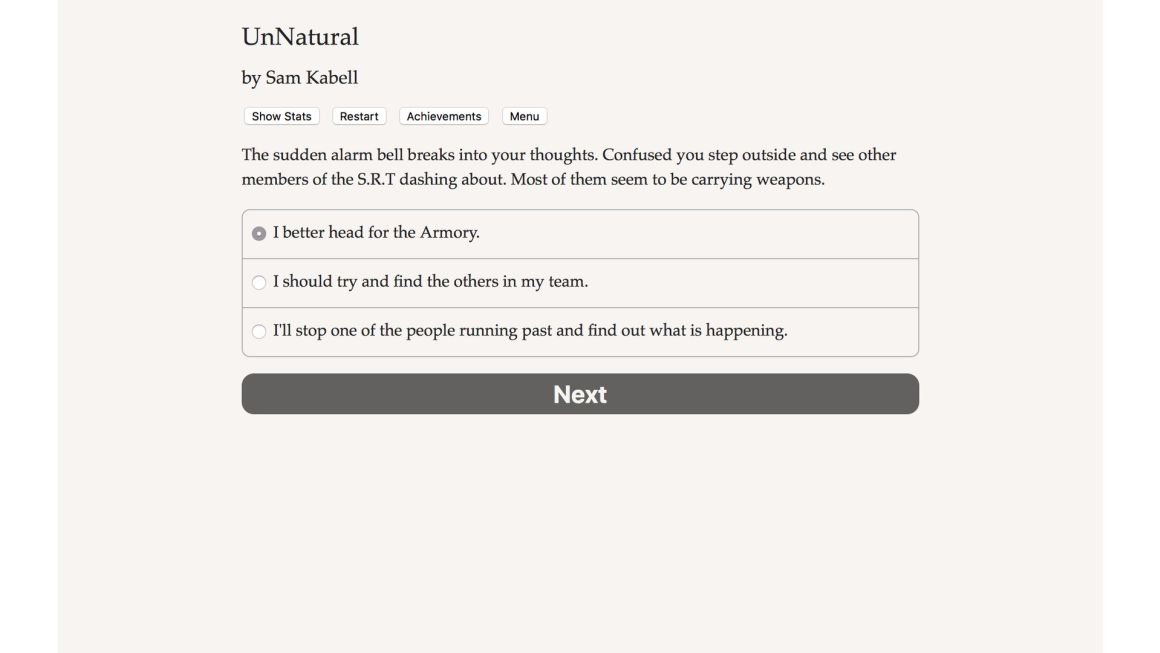This screenshot has height=653, width=1160.
Task: Click 'I better head for the Armory.' option text
Action: tap(376, 232)
